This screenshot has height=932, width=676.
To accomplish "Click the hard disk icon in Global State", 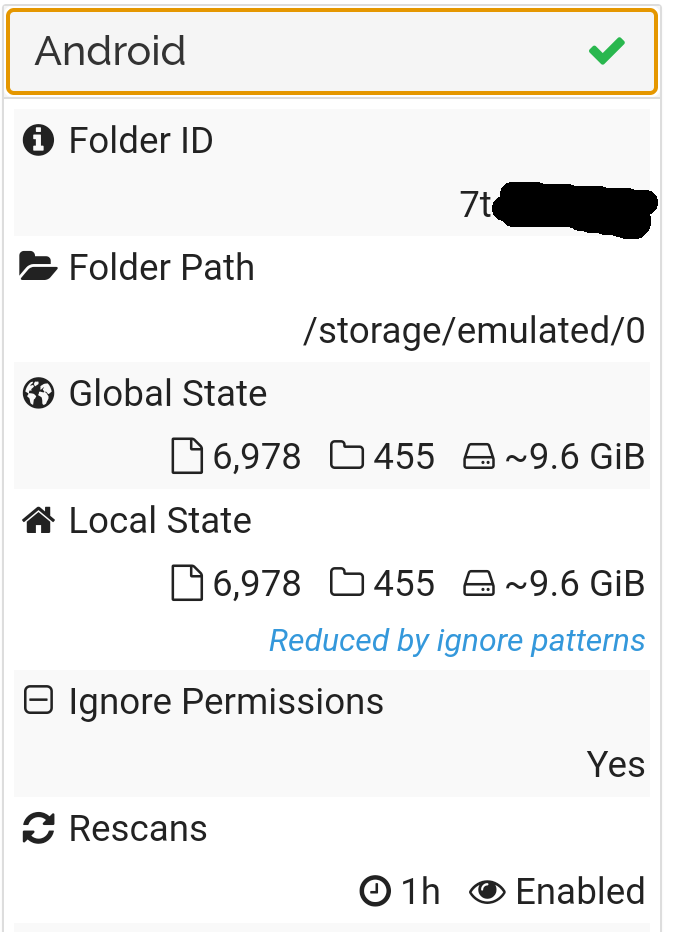I will click(481, 455).
